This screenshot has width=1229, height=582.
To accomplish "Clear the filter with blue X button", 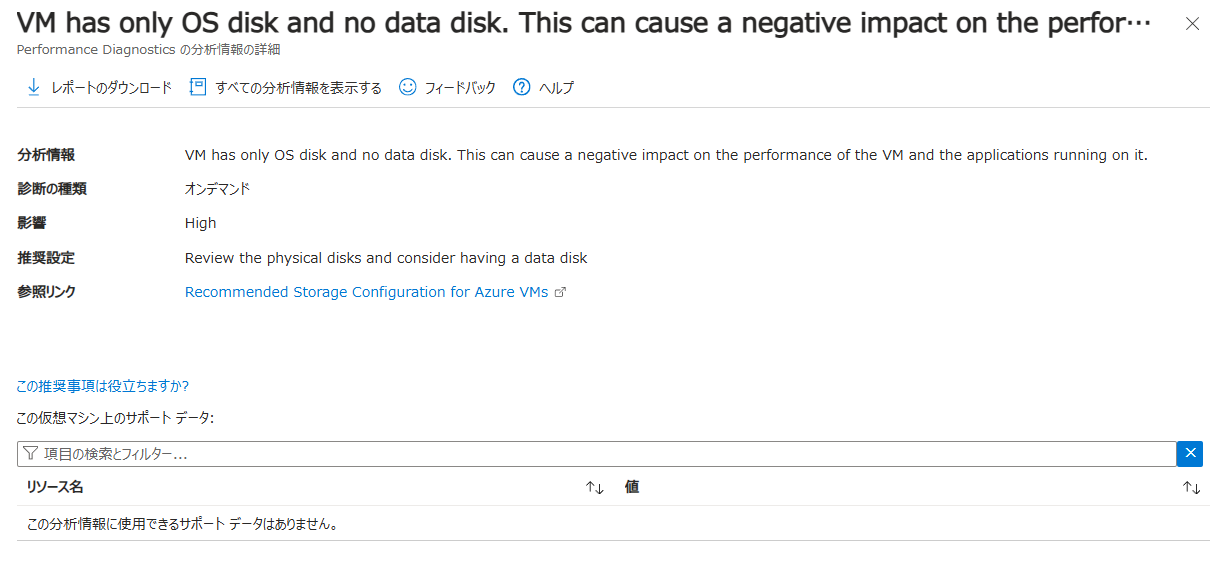I will [1190, 454].
